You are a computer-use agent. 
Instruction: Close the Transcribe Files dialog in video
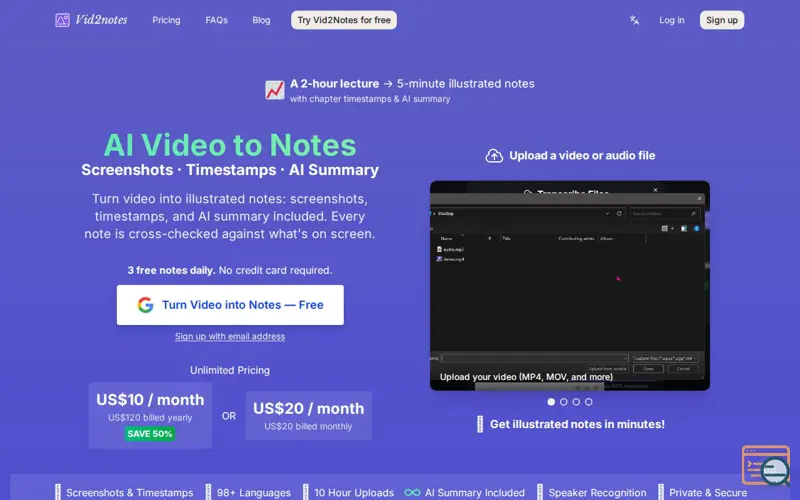pyautogui.click(x=655, y=190)
